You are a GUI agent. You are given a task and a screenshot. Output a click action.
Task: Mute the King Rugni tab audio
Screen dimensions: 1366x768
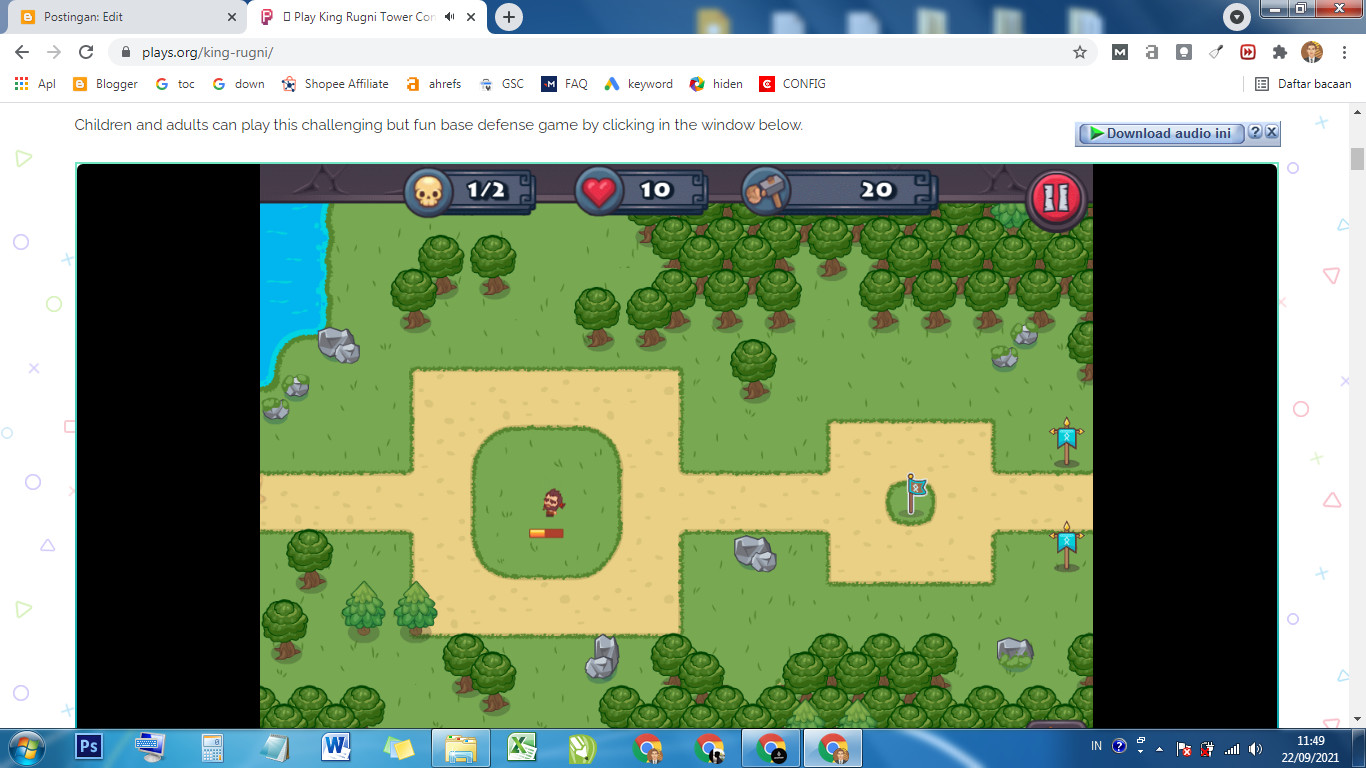[450, 17]
